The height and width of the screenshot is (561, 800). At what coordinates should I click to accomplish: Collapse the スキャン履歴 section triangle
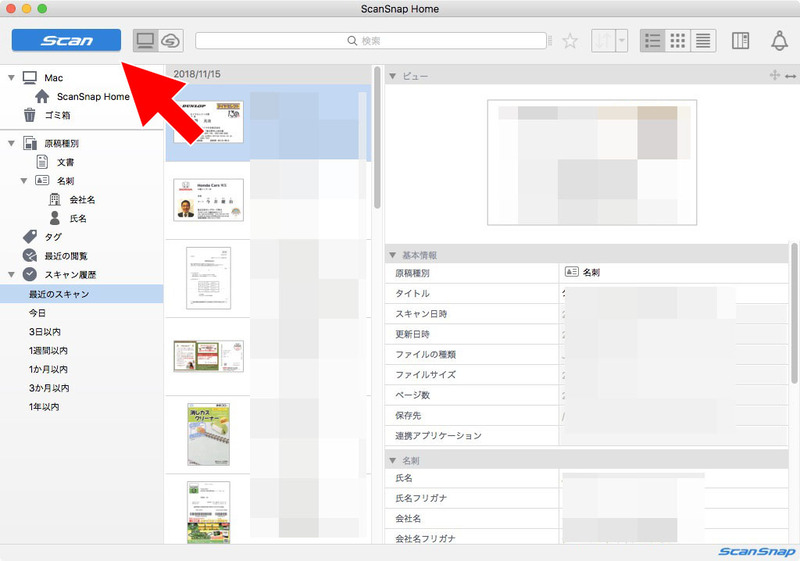point(11,275)
